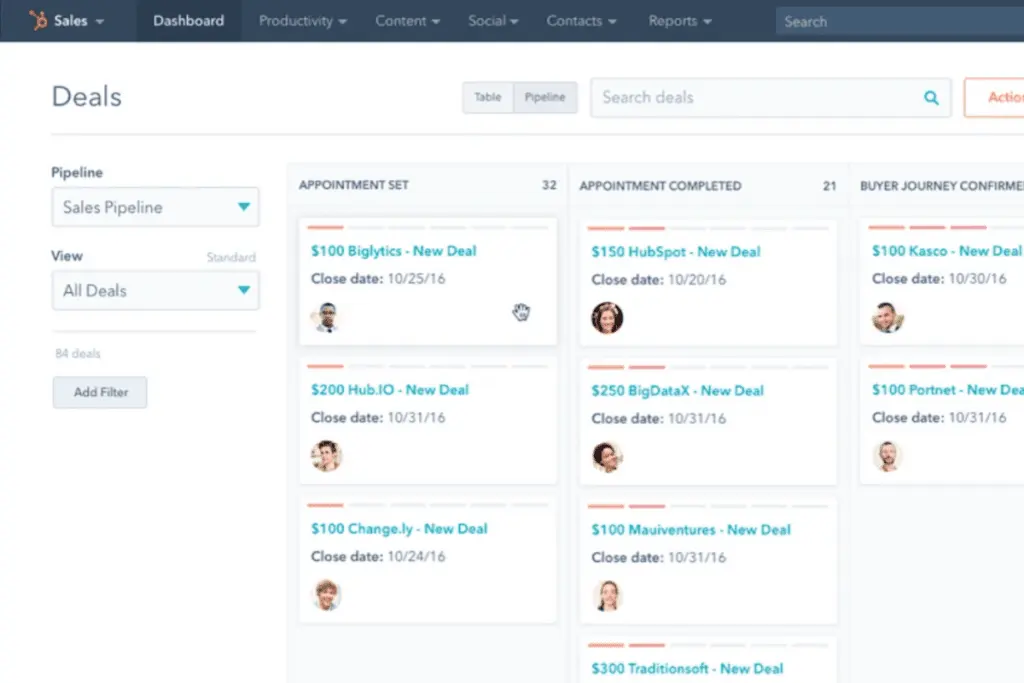
Task: Open Change.ly deal owner avatar
Action: pos(326,595)
